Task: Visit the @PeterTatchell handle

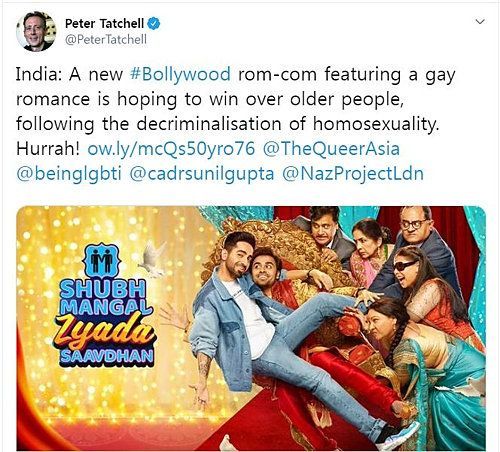Action: tap(106, 40)
